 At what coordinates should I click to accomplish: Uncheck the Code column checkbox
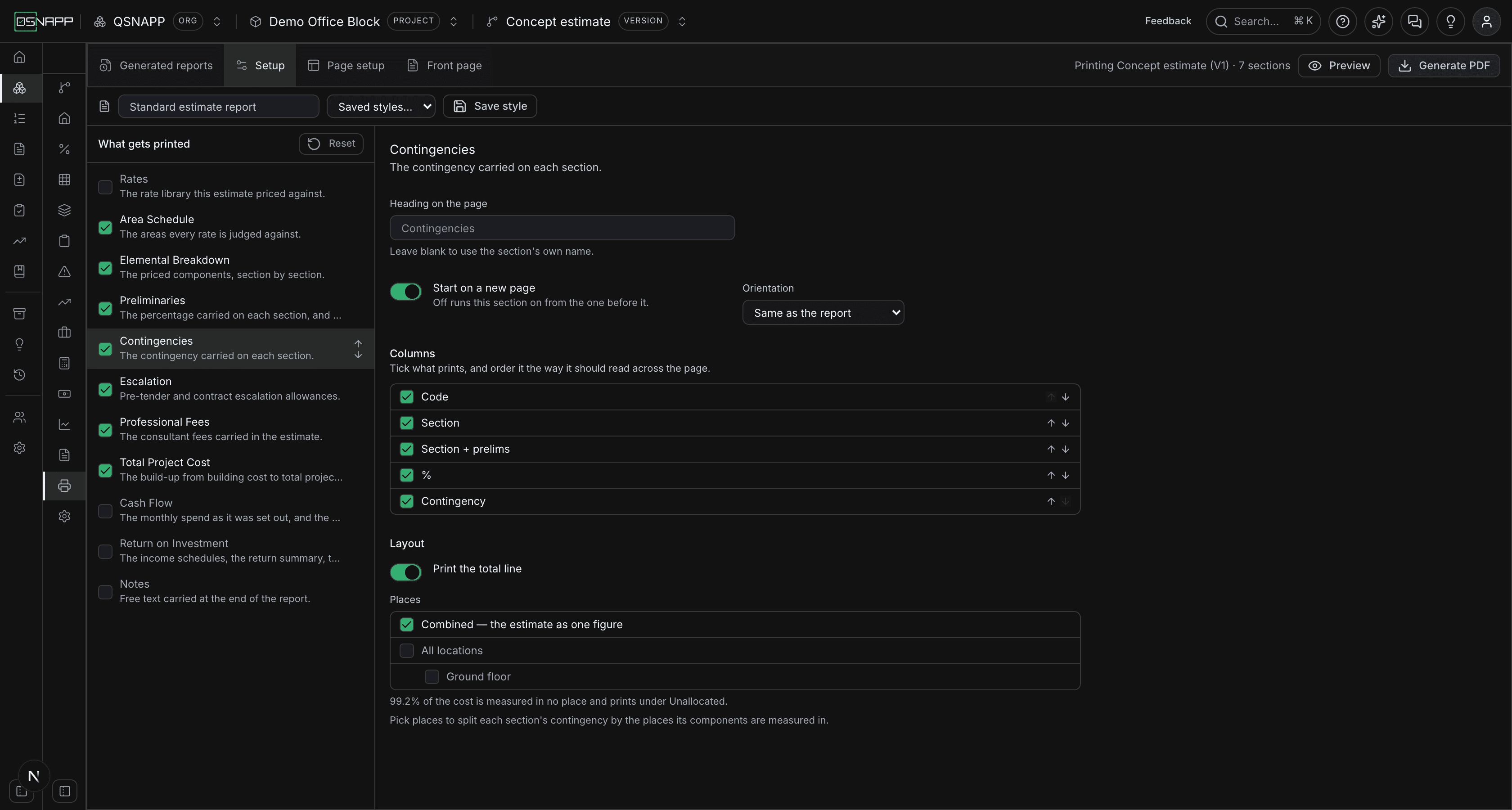[x=407, y=397]
